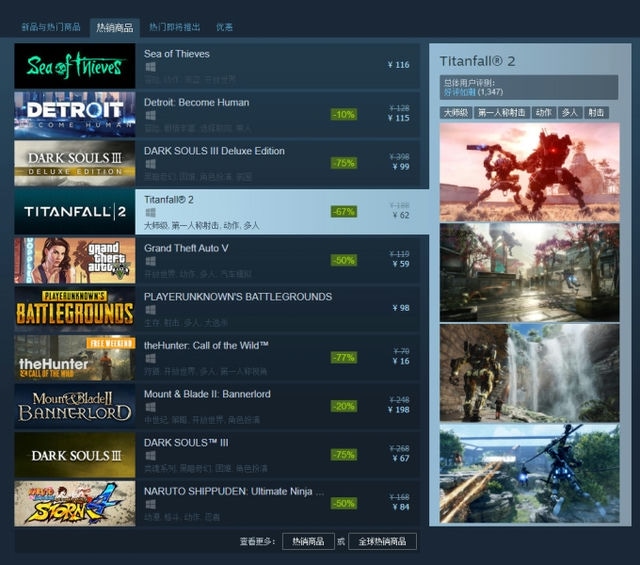
Task: View the waterfall Titanfall 2 screenshot
Action: [x=529, y=372]
